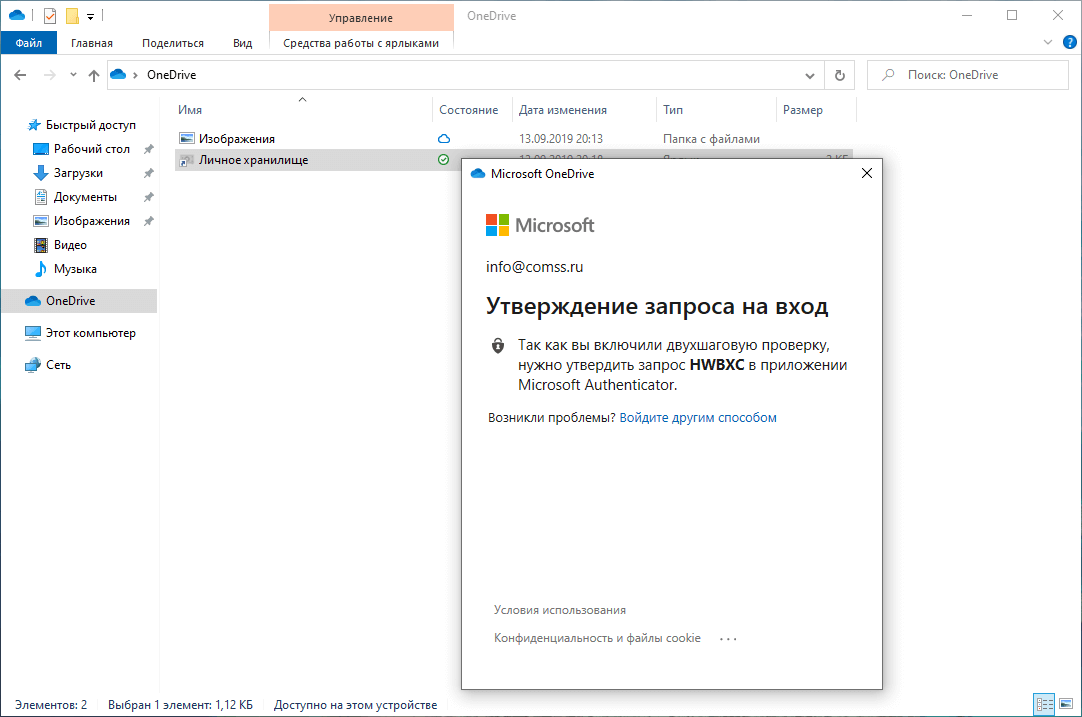This screenshot has height=717, width=1082.
Task: Click the OneDrive cloud icon in the title bar
Action: (17, 15)
